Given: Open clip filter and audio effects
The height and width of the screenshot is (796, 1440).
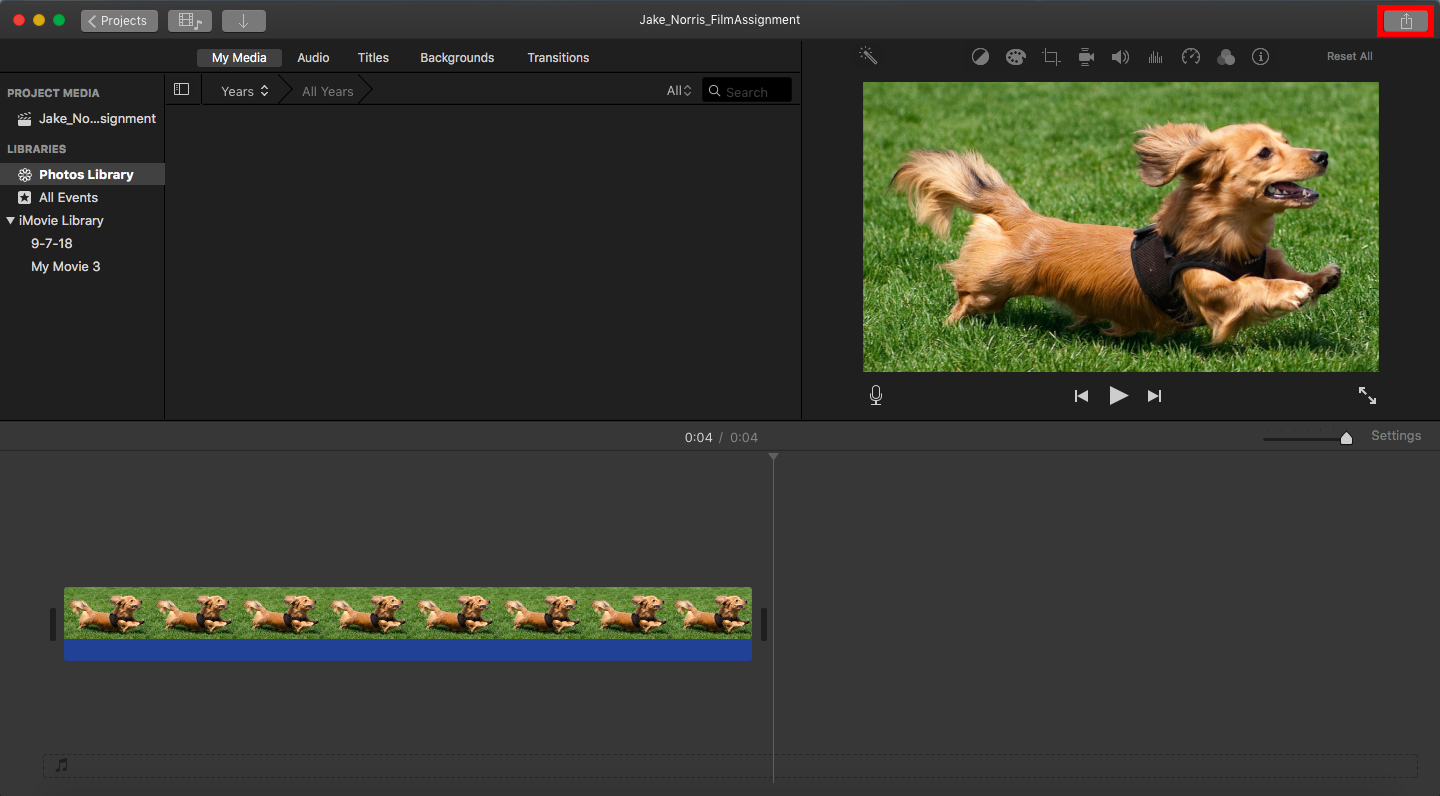Looking at the screenshot, I should pos(1226,57).
